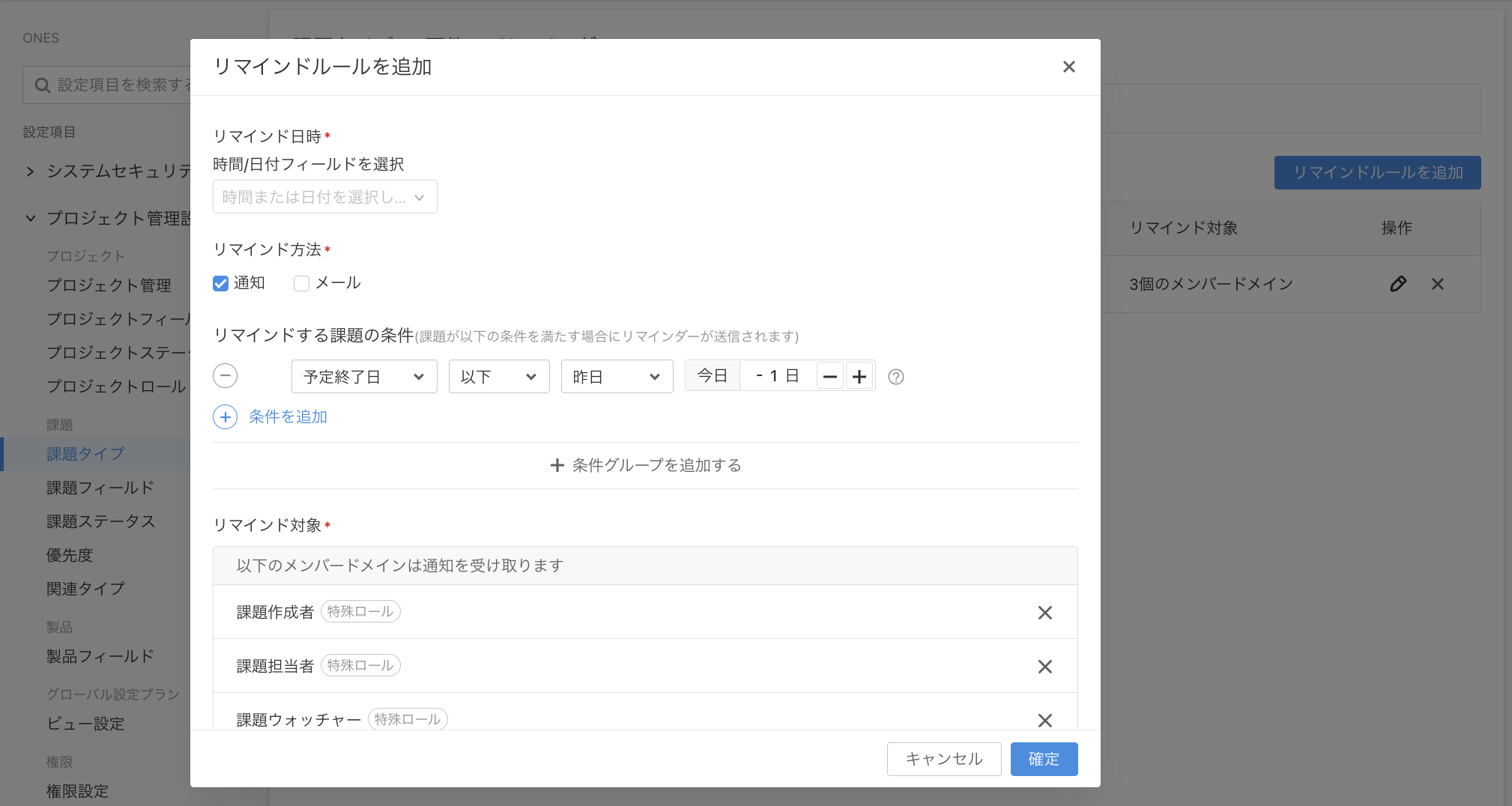Enable the メール checkbox
This screenshot has height=806, width=1512.
click(301, 283)
